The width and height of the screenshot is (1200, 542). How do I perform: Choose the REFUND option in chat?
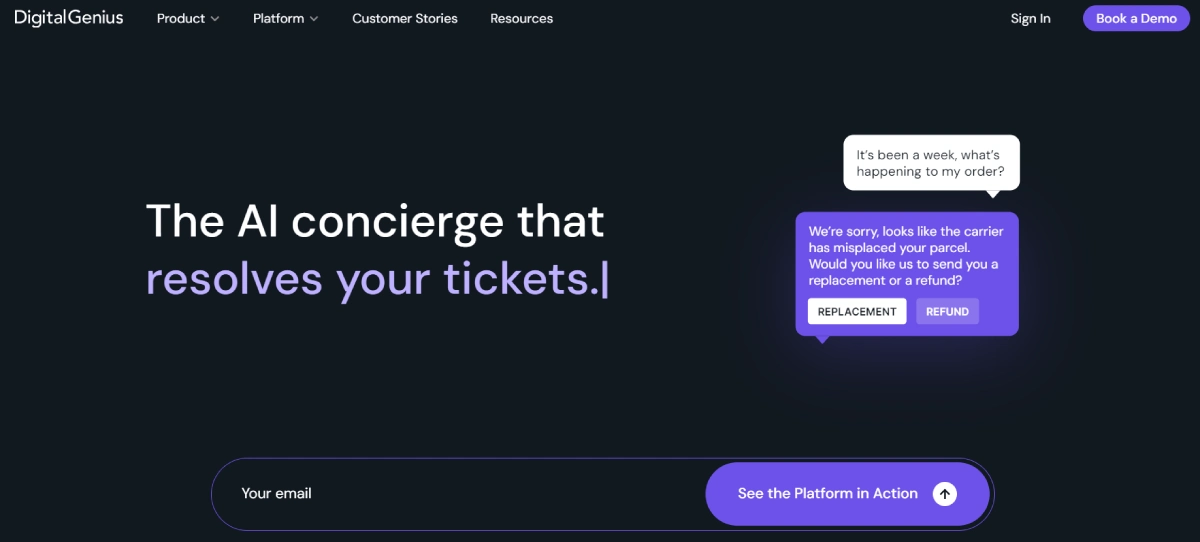tap(947, 311)
